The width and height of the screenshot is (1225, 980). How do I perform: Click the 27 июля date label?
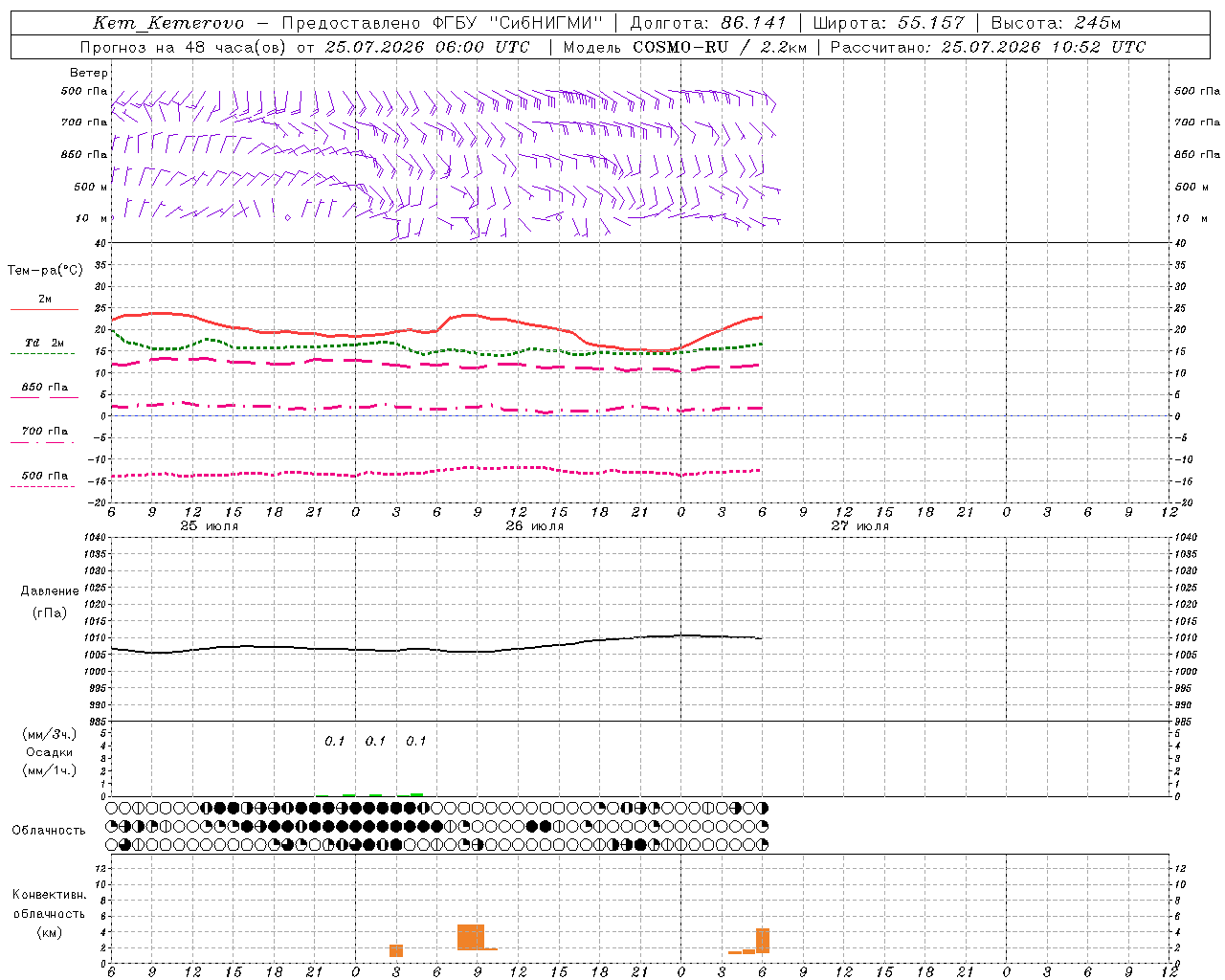(x=860, y=526)
